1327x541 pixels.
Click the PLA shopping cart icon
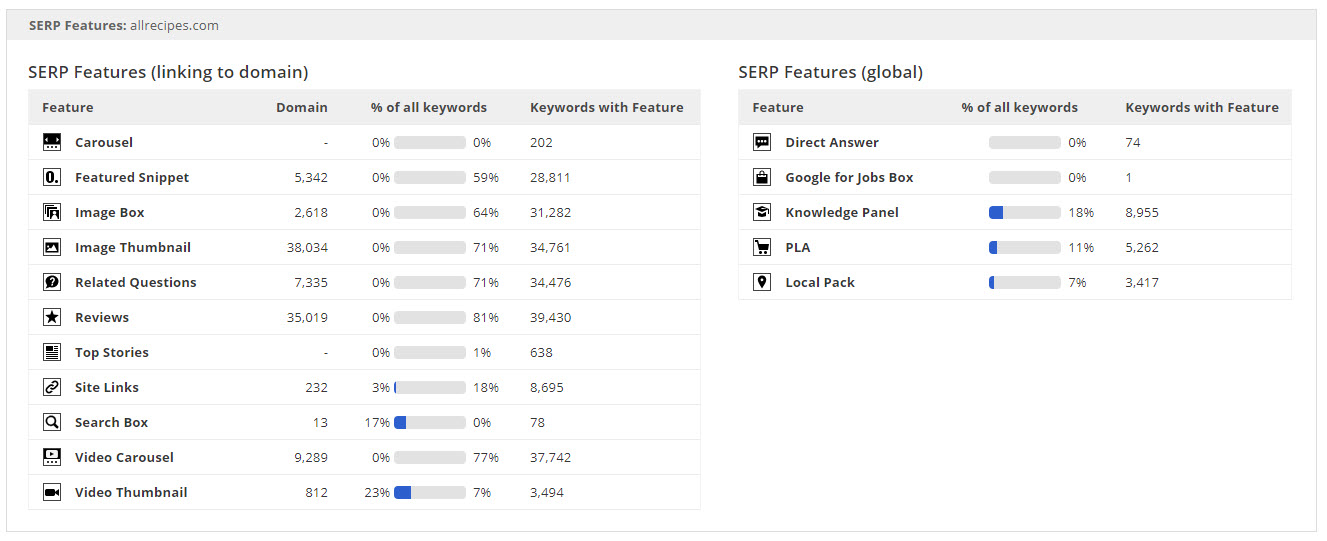tap(762, 247)
